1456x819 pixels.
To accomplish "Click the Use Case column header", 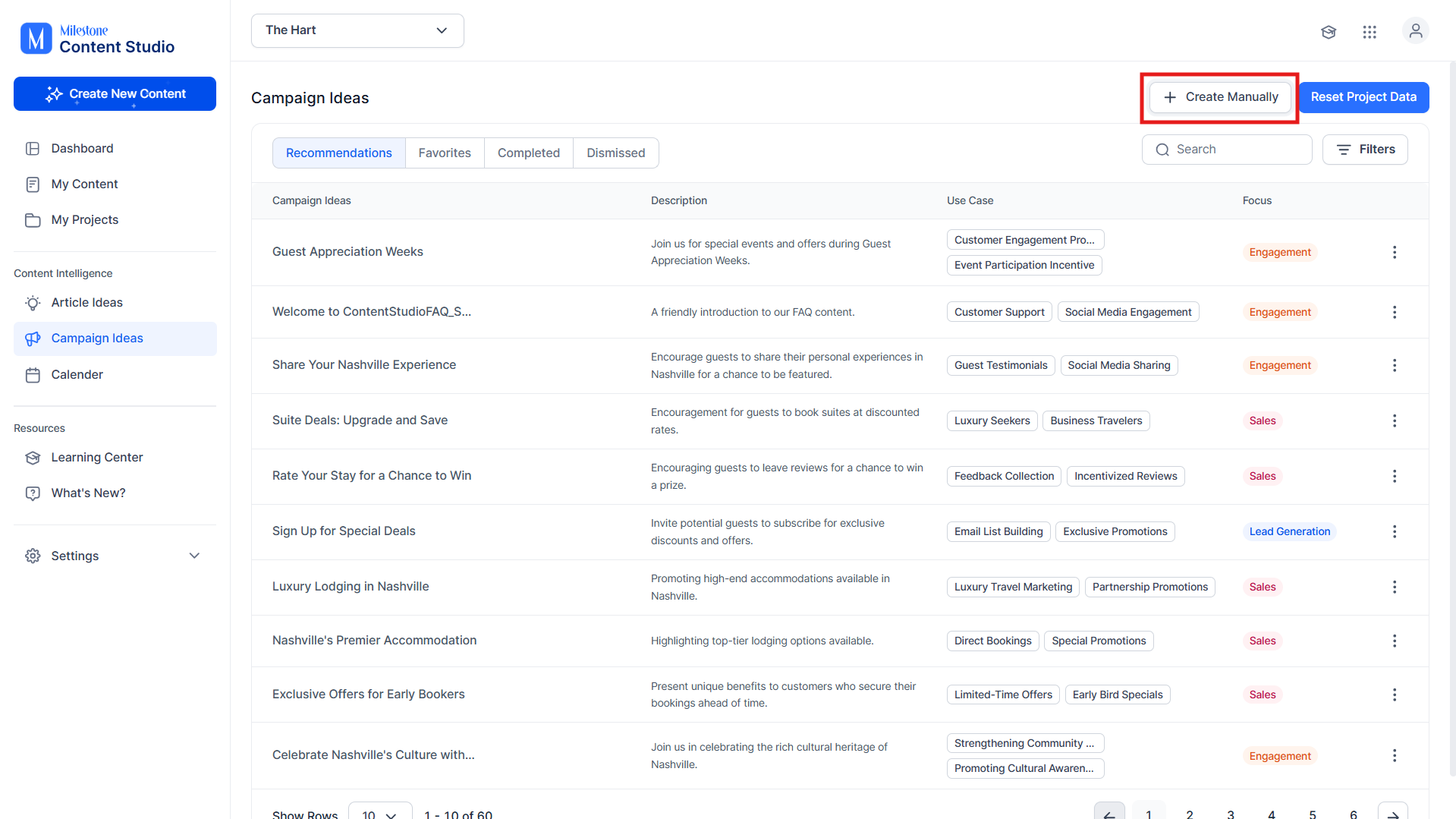I will point(970,201).
